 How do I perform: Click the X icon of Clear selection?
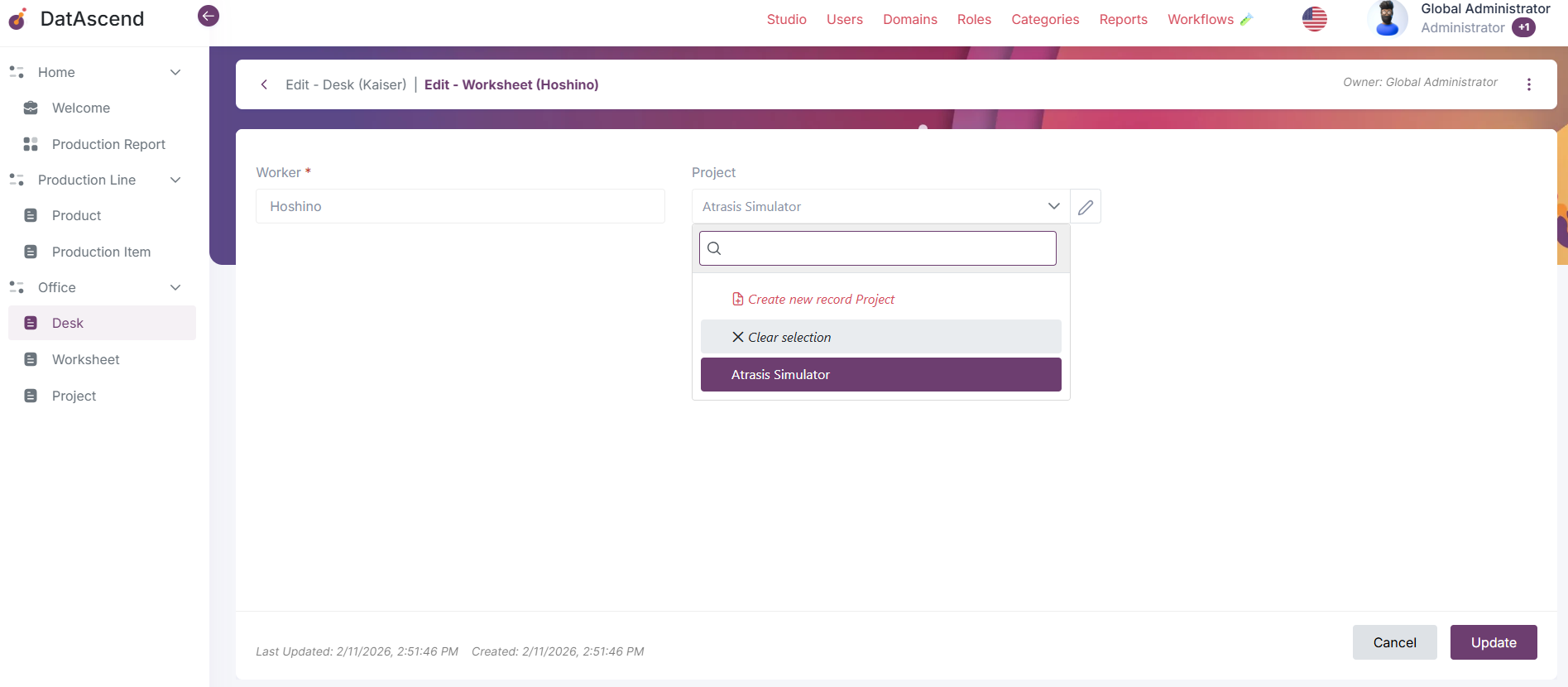click(738, 337)
